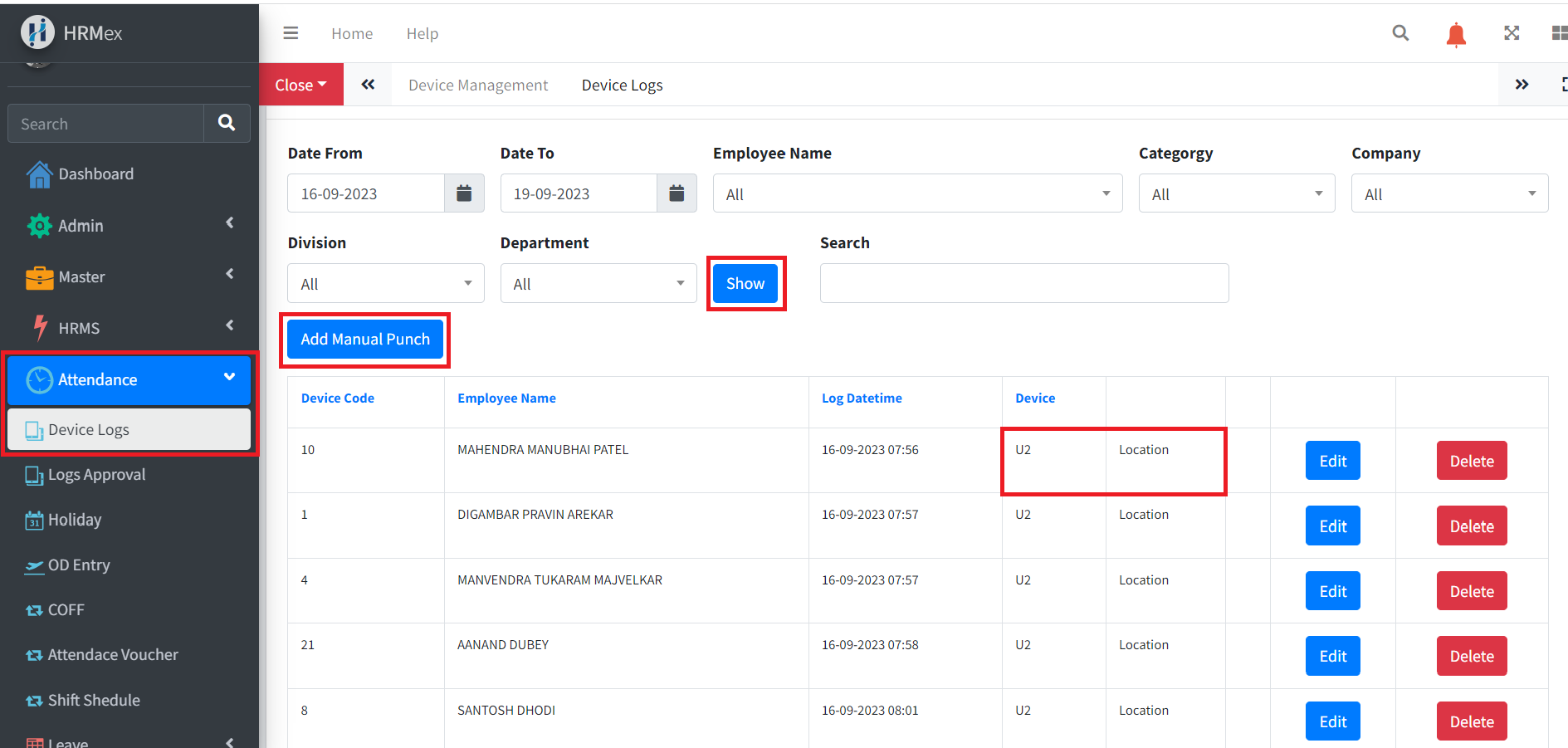The image size is (1568, 748).
Task: Open the search magnifier in top bar
Action: [1400, 33]
